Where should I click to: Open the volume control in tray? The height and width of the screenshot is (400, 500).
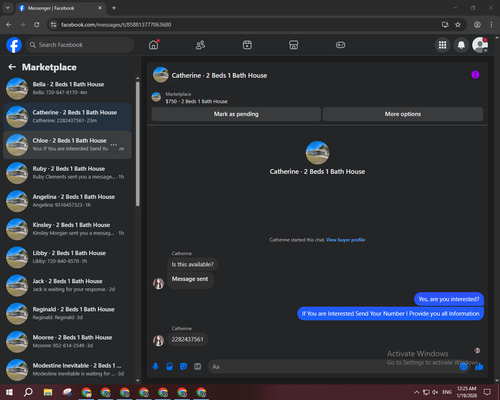tap(435, 392)
